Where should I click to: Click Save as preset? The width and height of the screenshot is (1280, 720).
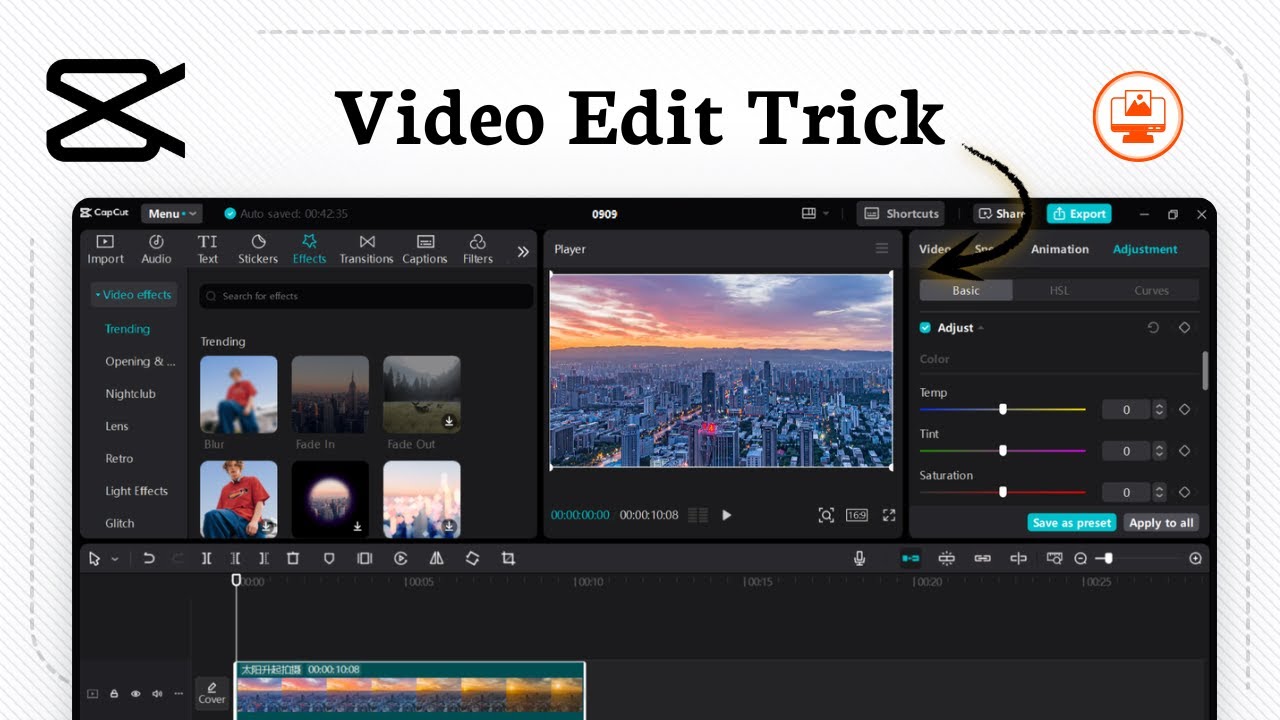1072,523
